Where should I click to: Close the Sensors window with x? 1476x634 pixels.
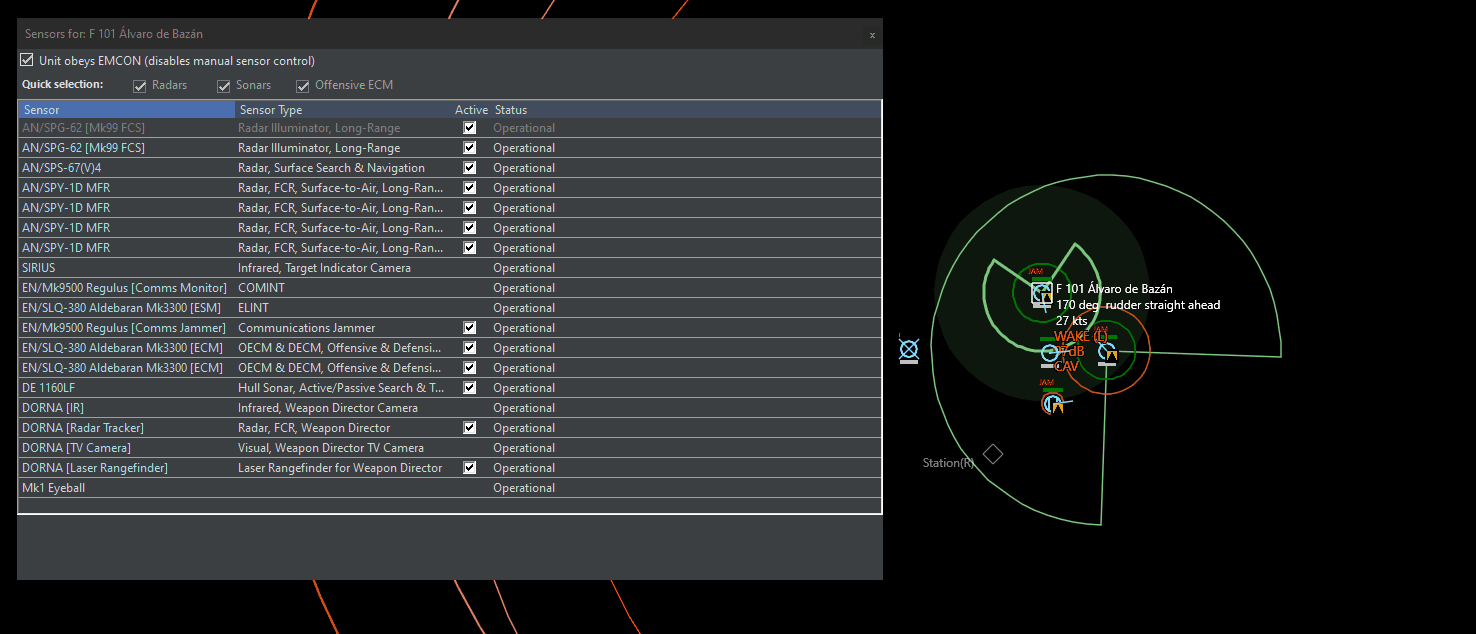(872, 35)
